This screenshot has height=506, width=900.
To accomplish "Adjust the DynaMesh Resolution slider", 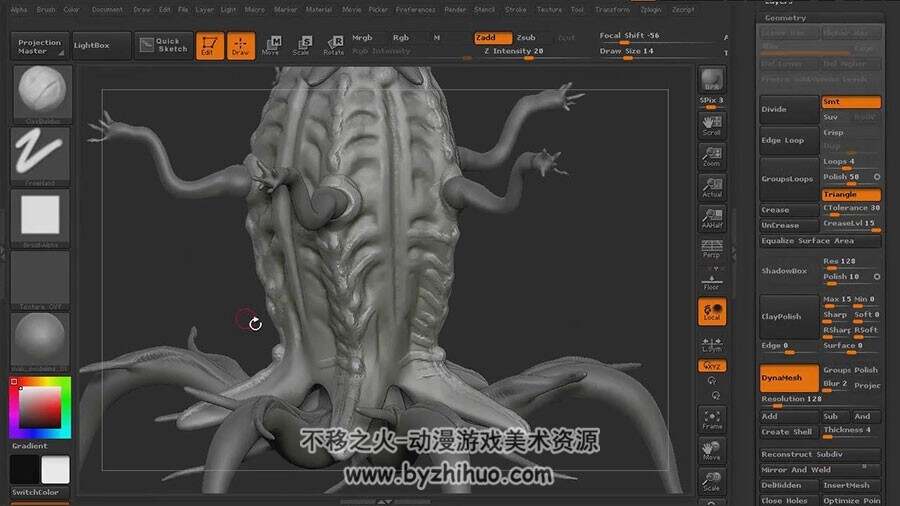I will 820,400.
